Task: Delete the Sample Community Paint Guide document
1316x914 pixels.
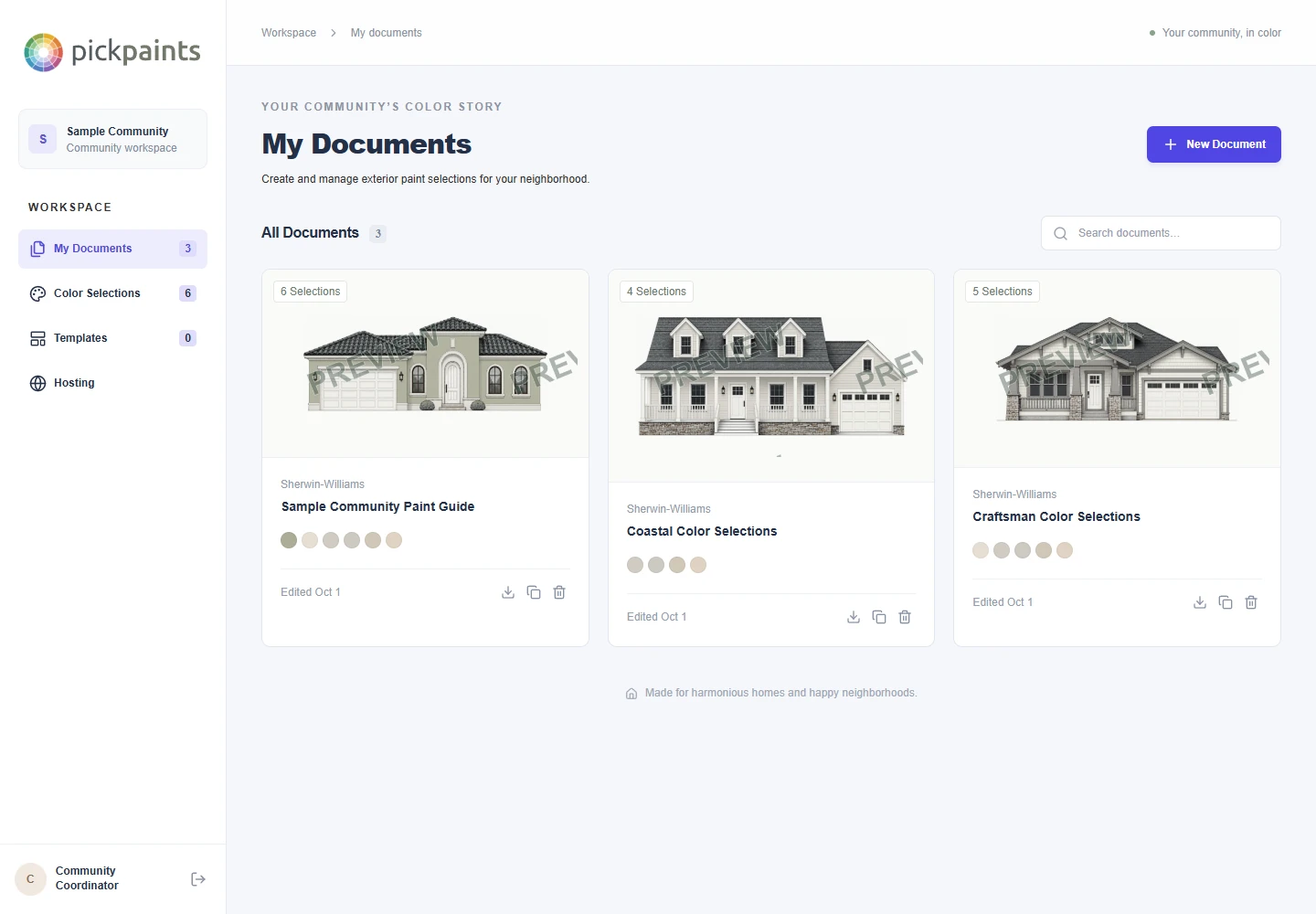Action: tap(559, 592)
